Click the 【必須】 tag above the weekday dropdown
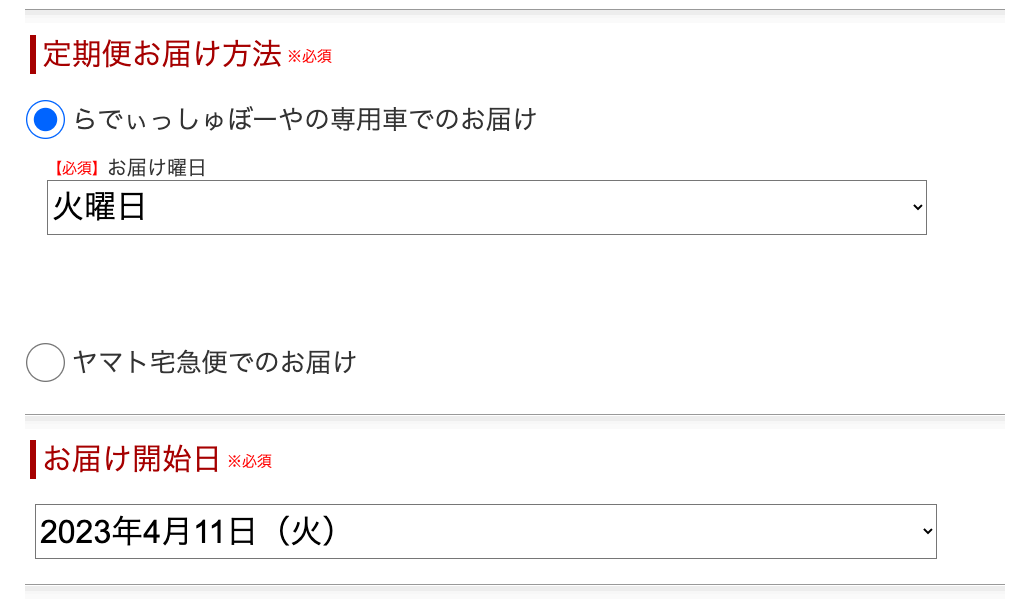Image resolution: width=1009 pixels, height=606 pixels. pos(76,169)
